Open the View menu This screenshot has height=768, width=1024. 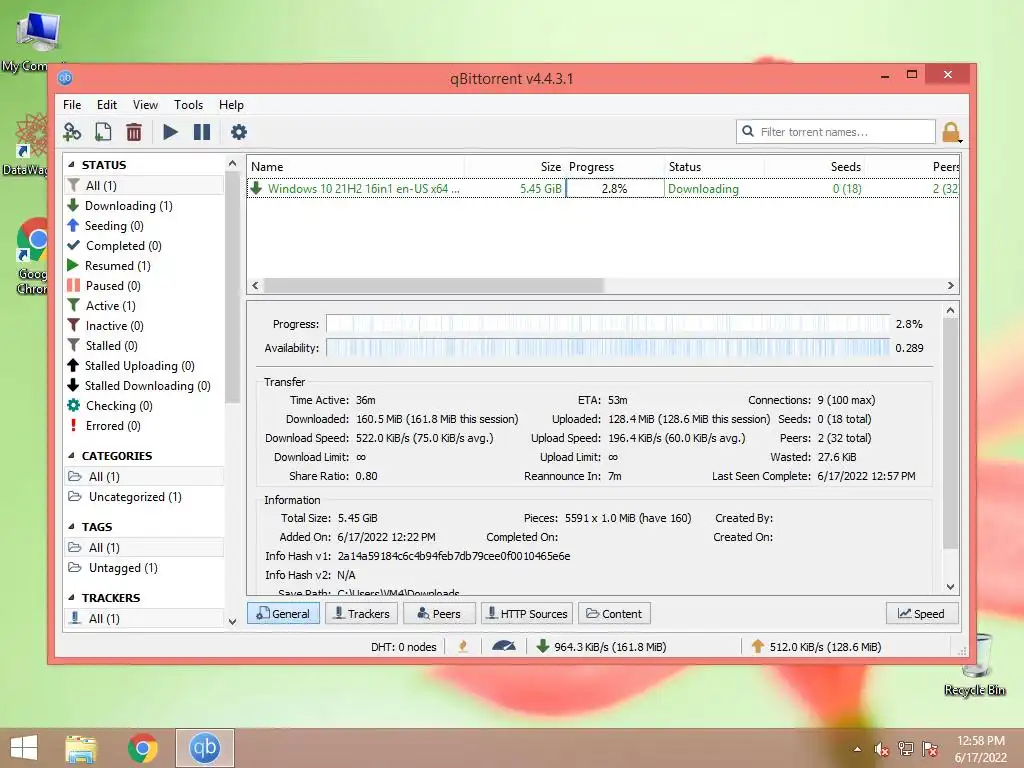(145, 104)
